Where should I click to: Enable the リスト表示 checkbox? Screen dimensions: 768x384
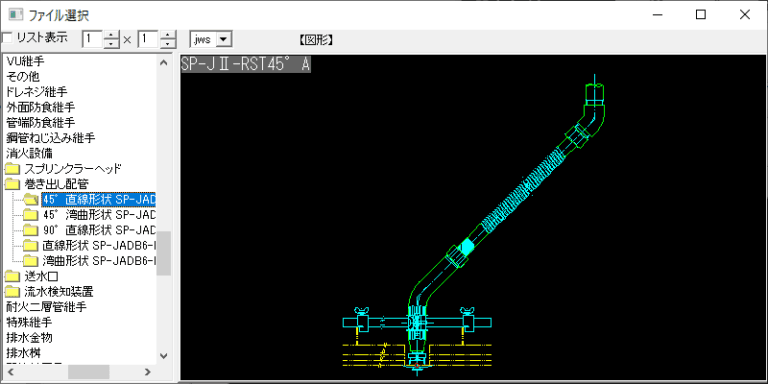[7, 38]
